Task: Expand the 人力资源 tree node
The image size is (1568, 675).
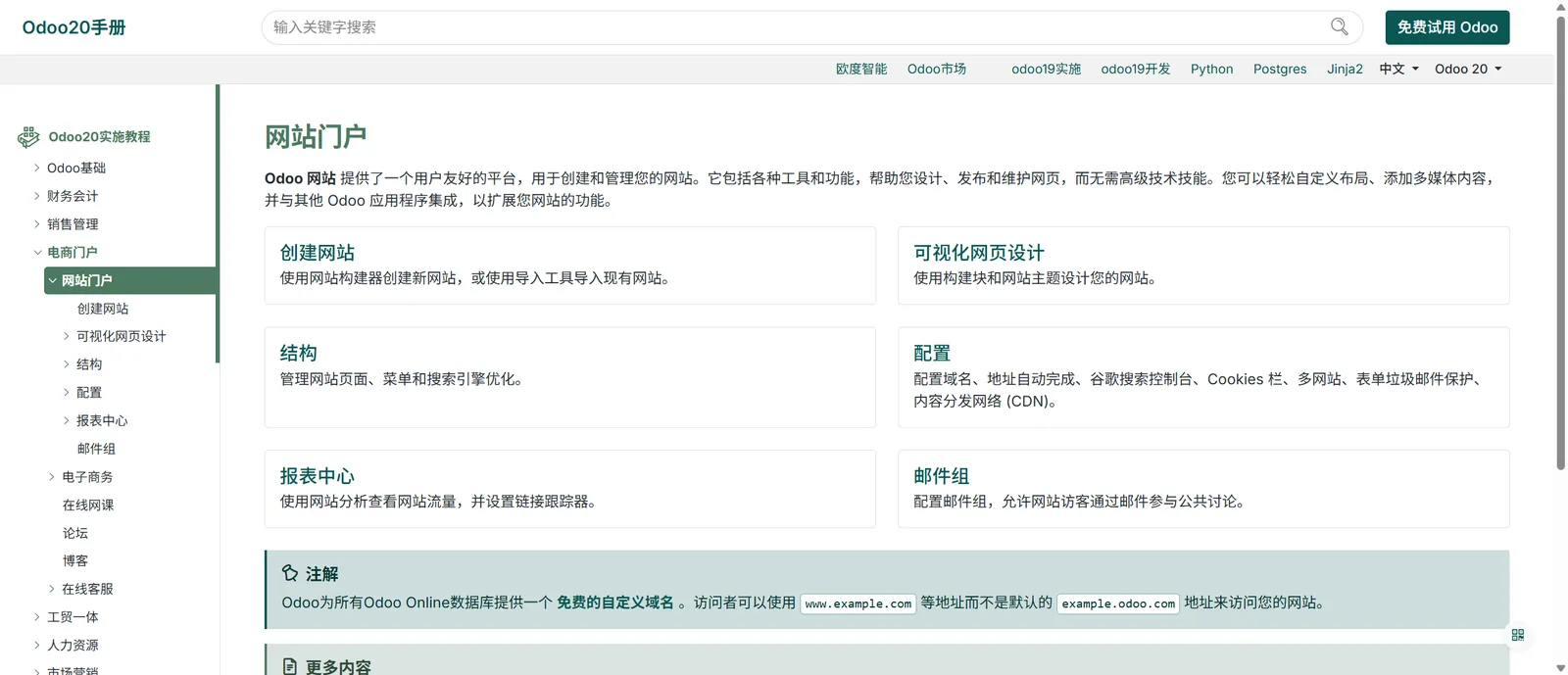Action: 37,645
